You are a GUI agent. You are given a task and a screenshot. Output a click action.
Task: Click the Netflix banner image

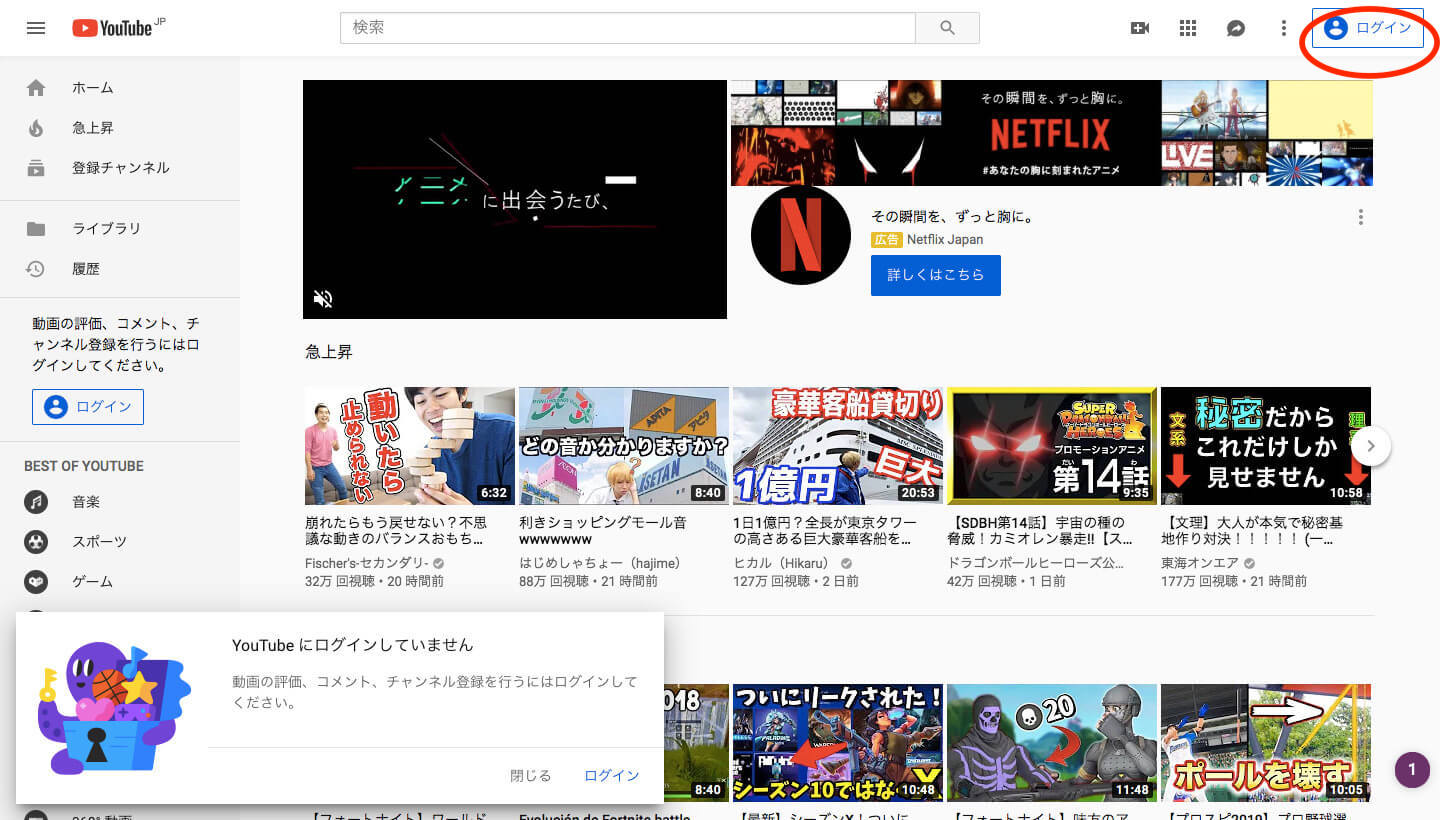coord(1052,133)
